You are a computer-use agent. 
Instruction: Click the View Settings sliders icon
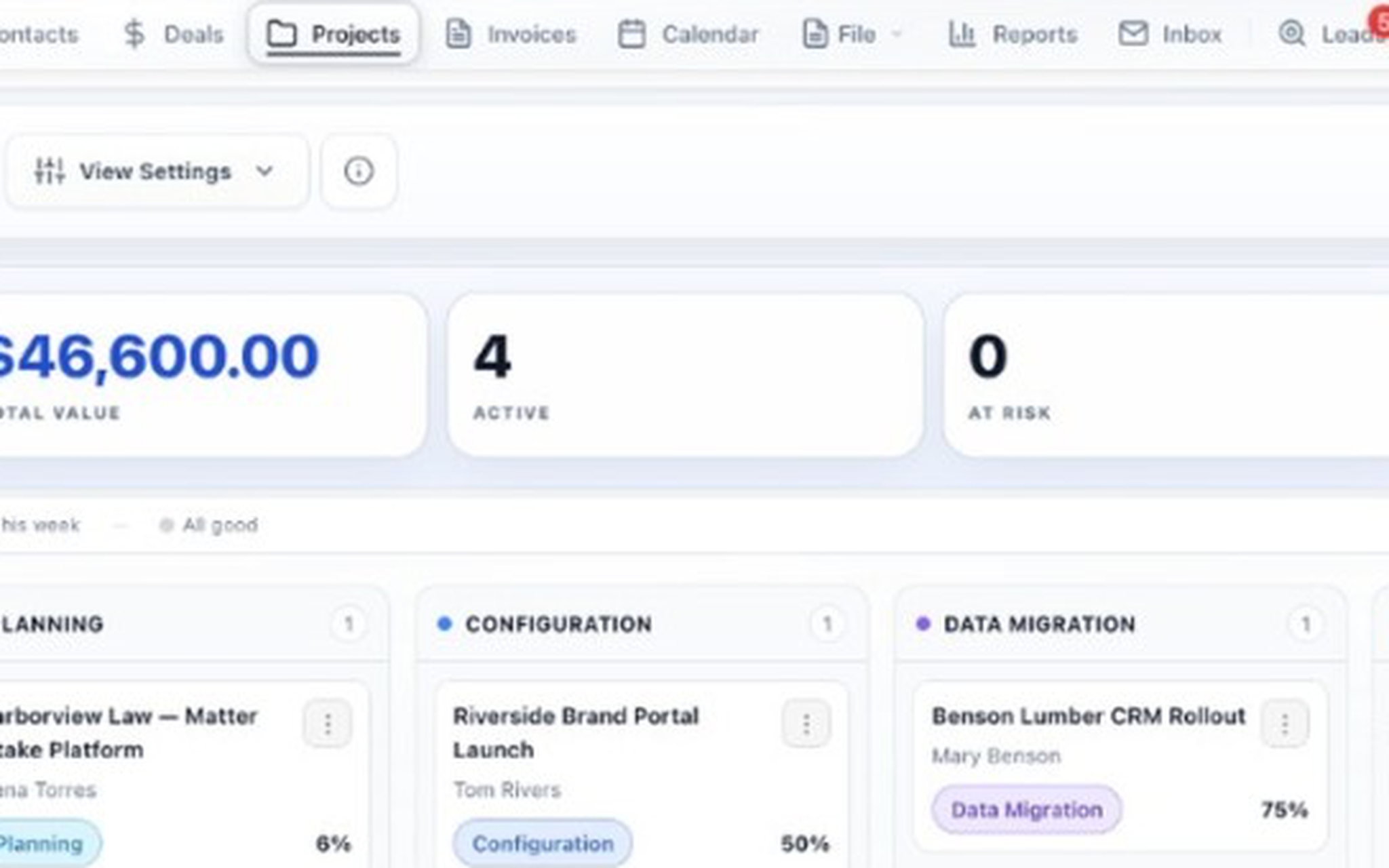pos(50,171)
